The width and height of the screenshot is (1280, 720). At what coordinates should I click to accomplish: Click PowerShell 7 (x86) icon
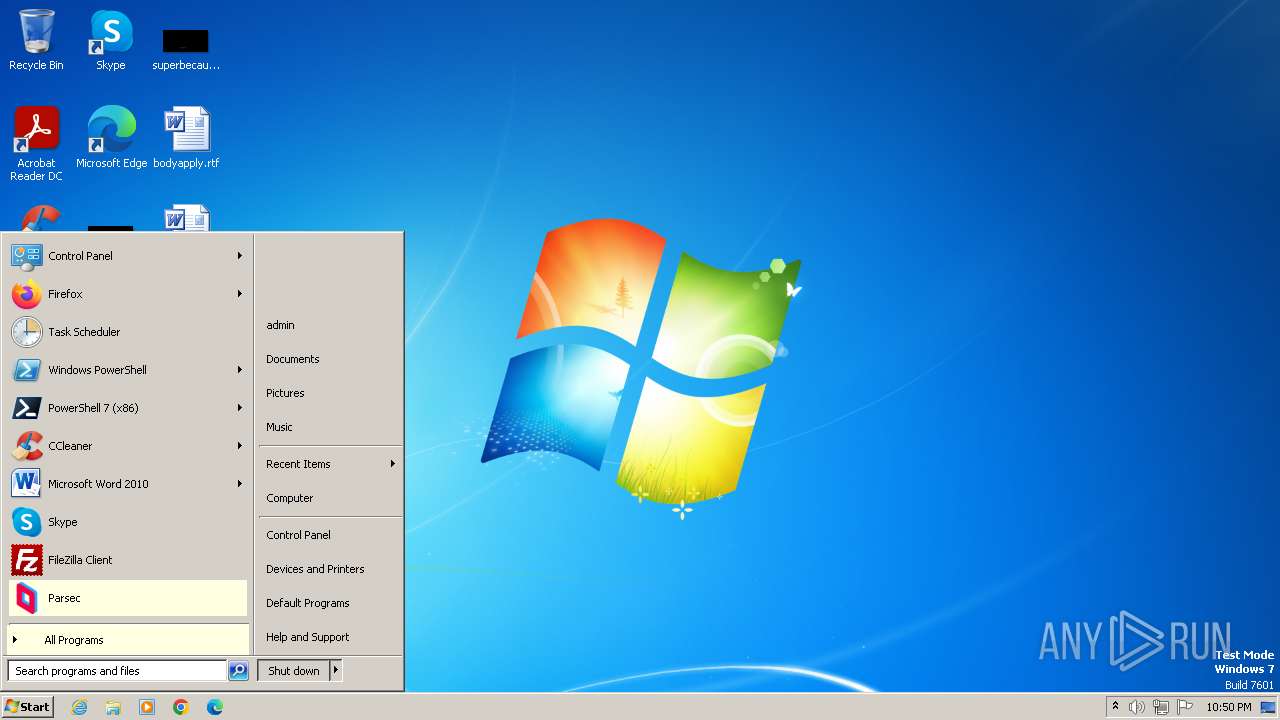[26, 408]
